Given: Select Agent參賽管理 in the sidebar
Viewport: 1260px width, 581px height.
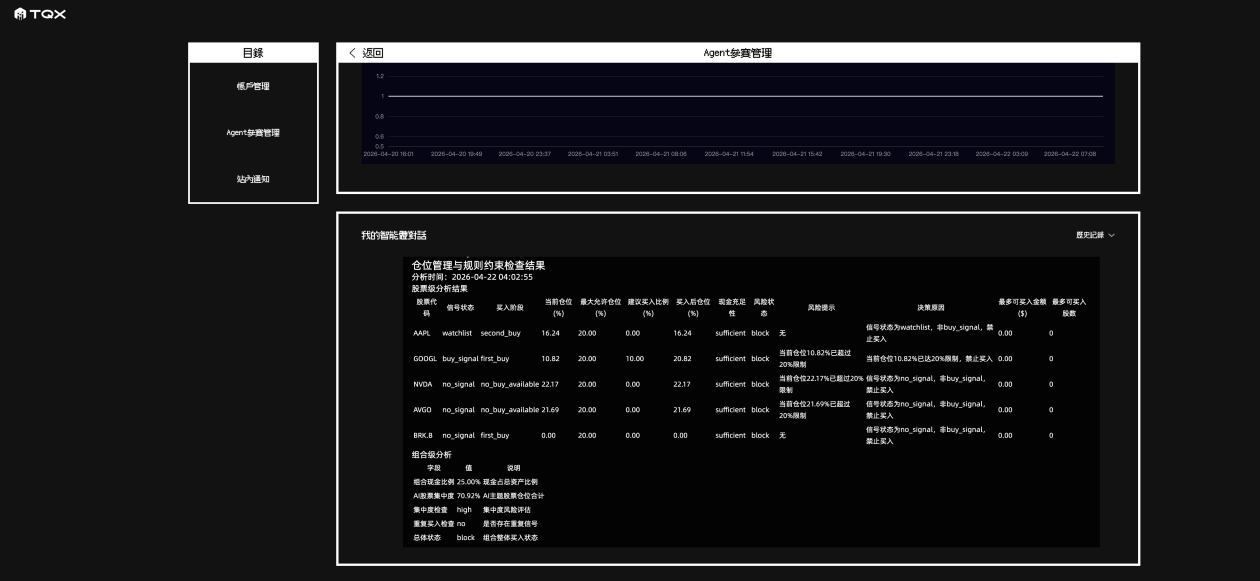Looking at the screenshot, I should (253, 132).
